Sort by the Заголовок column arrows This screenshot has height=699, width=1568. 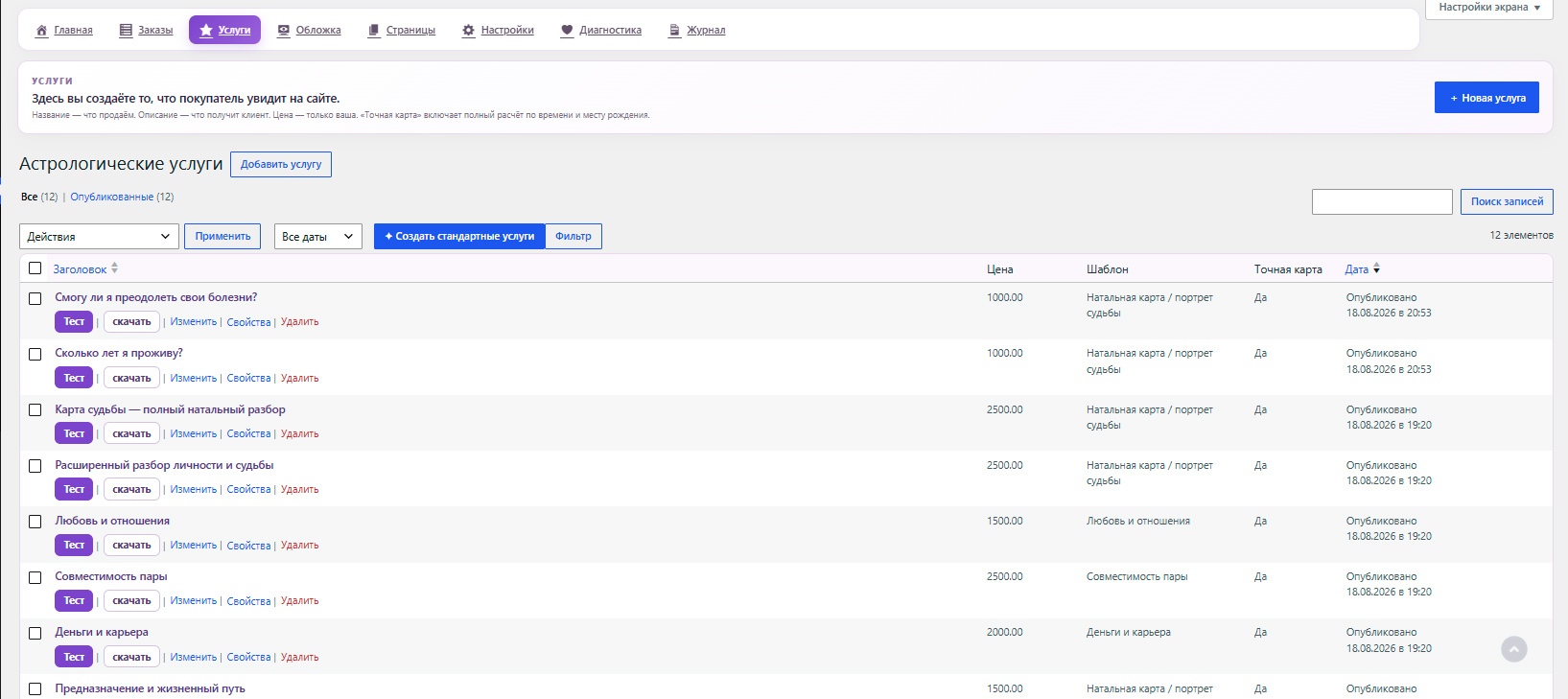114,268
